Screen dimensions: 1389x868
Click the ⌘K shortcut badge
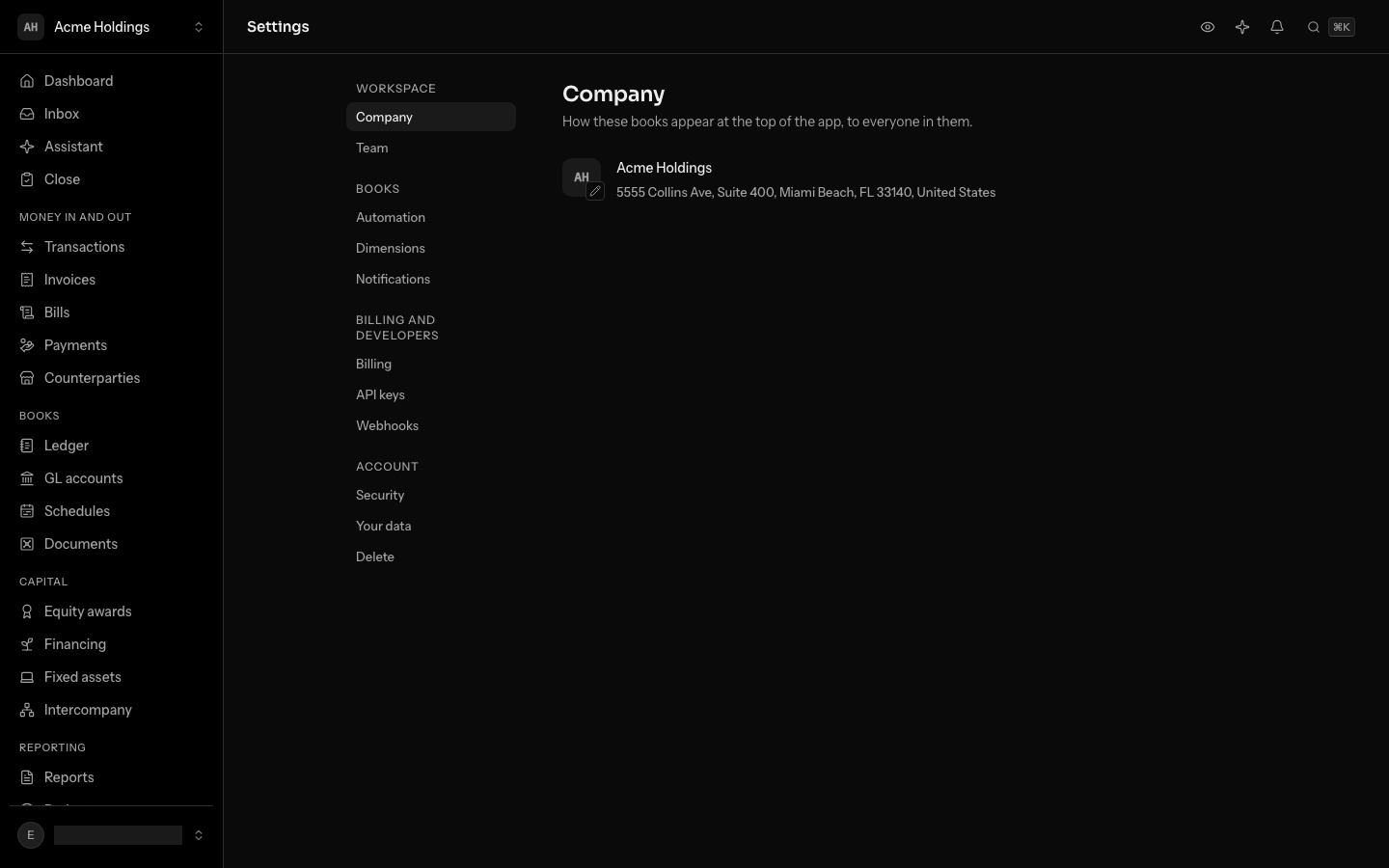coord(1342,27)
